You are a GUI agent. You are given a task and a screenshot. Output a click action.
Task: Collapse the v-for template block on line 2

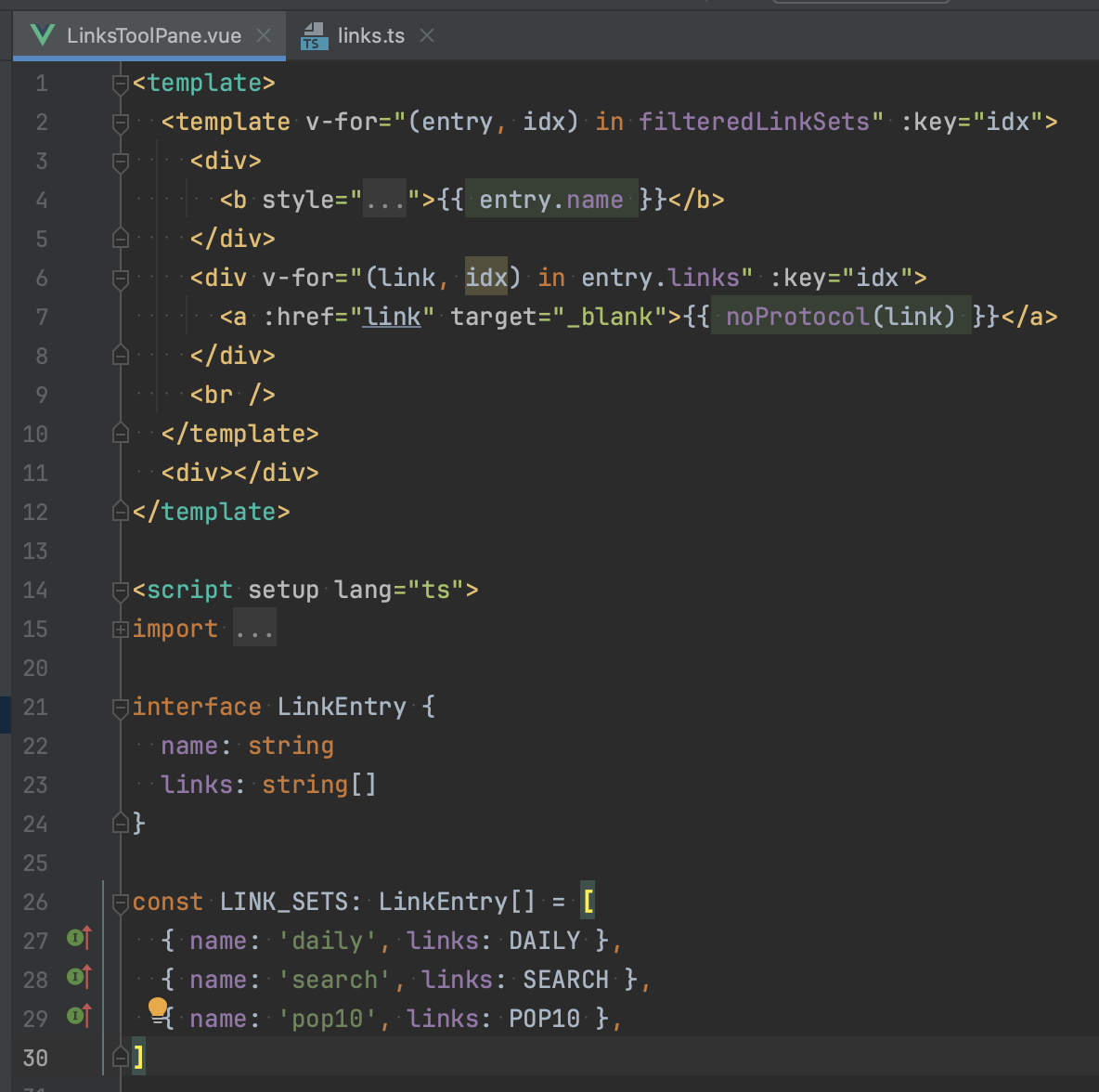pos(121,123)
